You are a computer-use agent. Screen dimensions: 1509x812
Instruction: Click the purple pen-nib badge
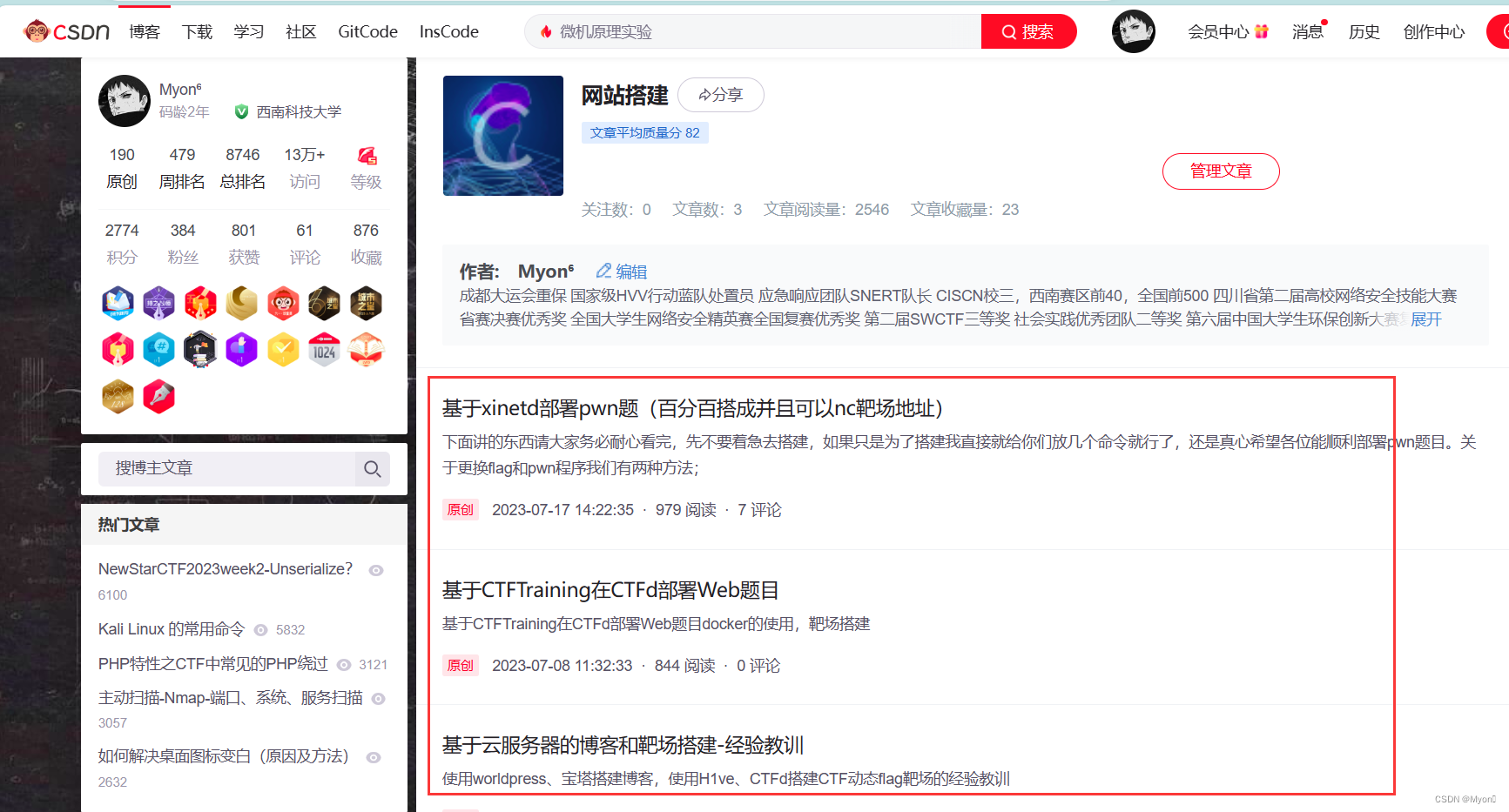158,303
